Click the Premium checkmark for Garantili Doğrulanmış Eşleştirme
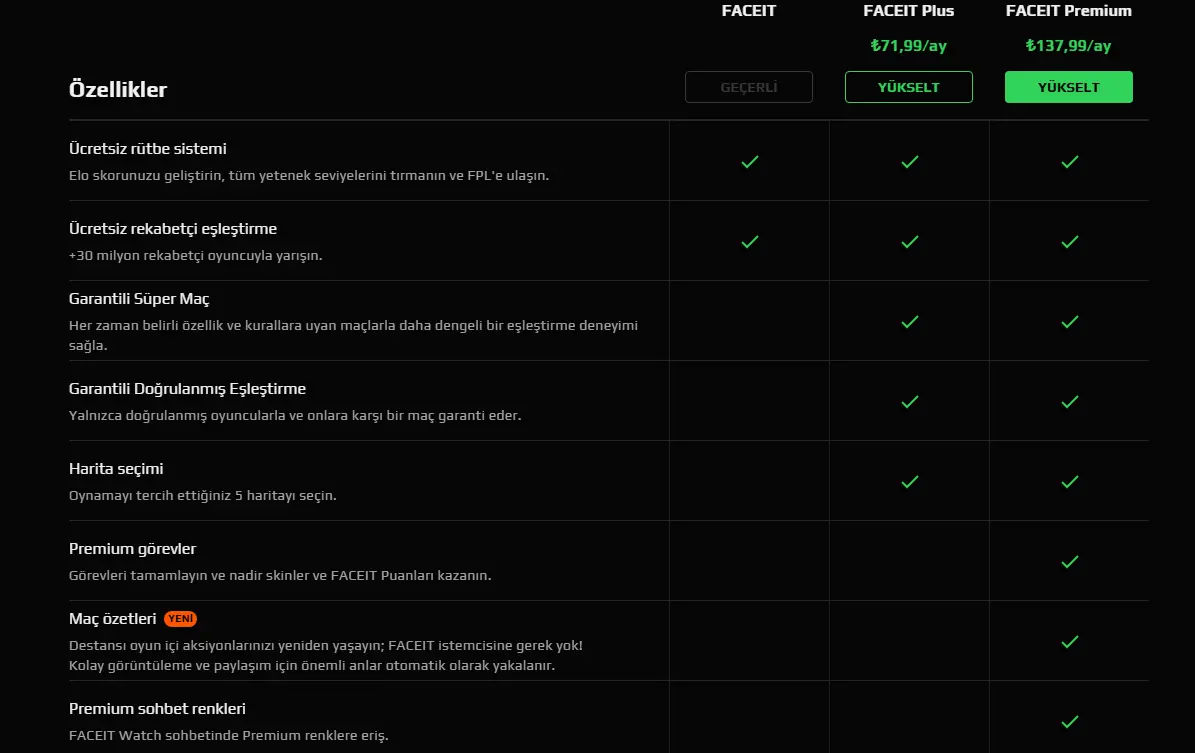 (1070, 402)
